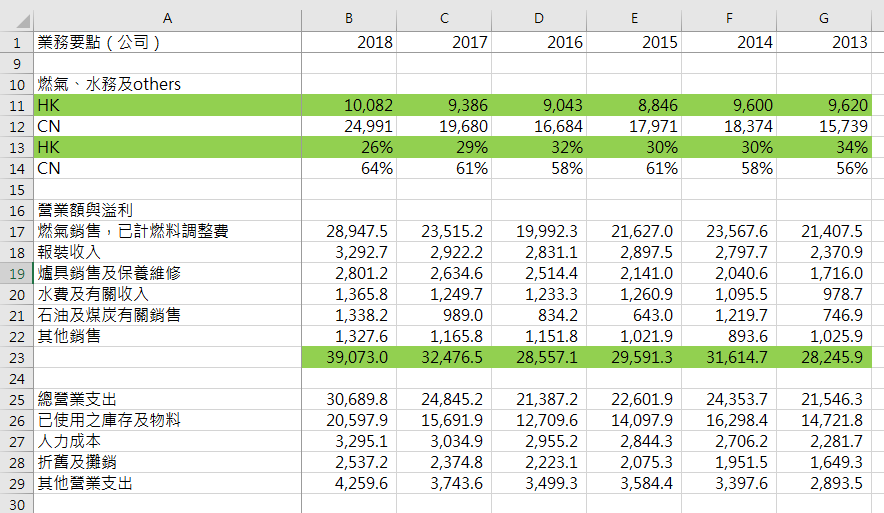Click value 1,951.5
884x513 pixels.
point(729,462)
